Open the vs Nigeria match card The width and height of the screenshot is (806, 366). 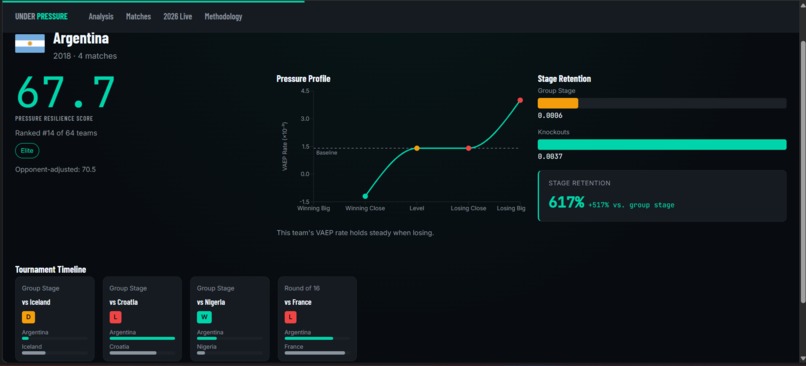click(x=230, y=318)
